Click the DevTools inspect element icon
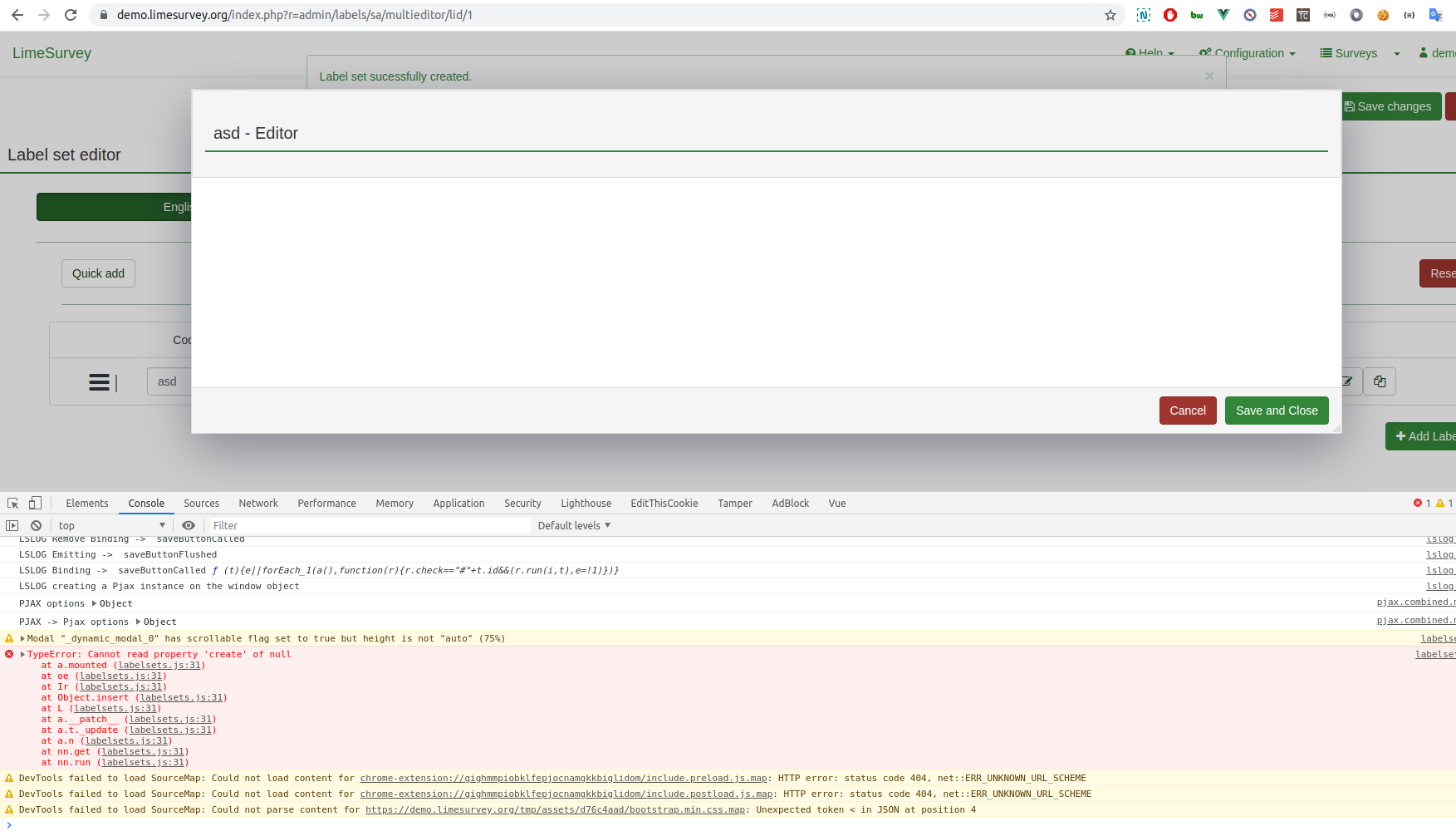 point(13,504)
